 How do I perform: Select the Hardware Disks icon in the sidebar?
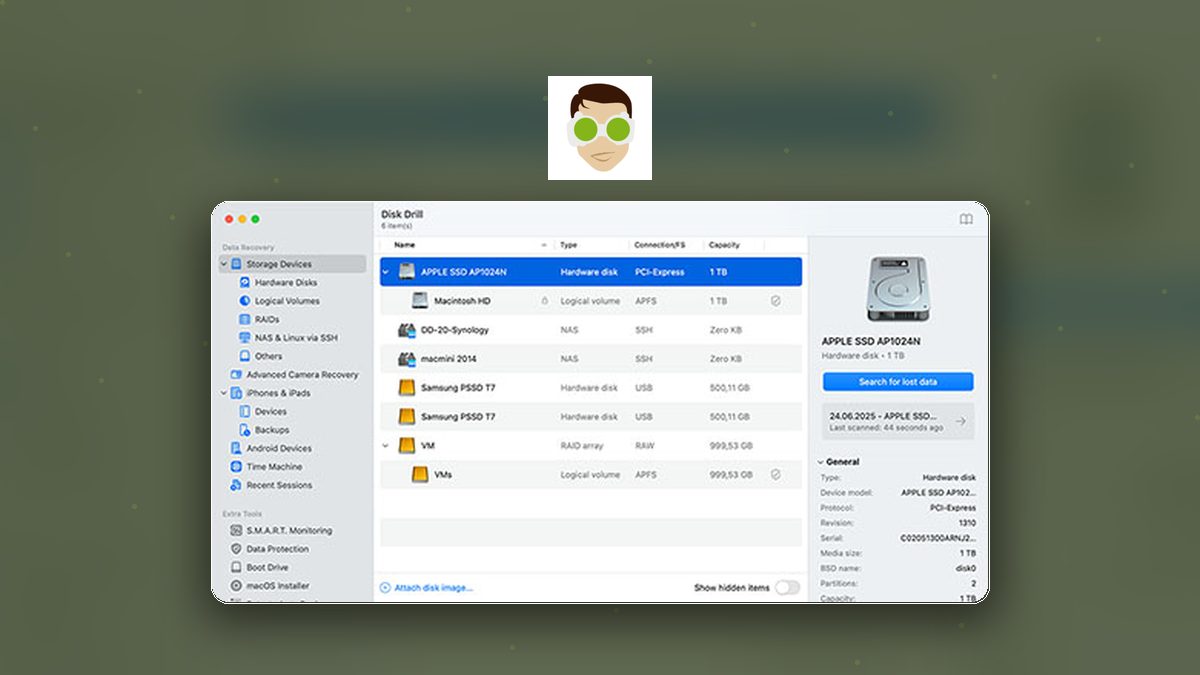(245, 283)
